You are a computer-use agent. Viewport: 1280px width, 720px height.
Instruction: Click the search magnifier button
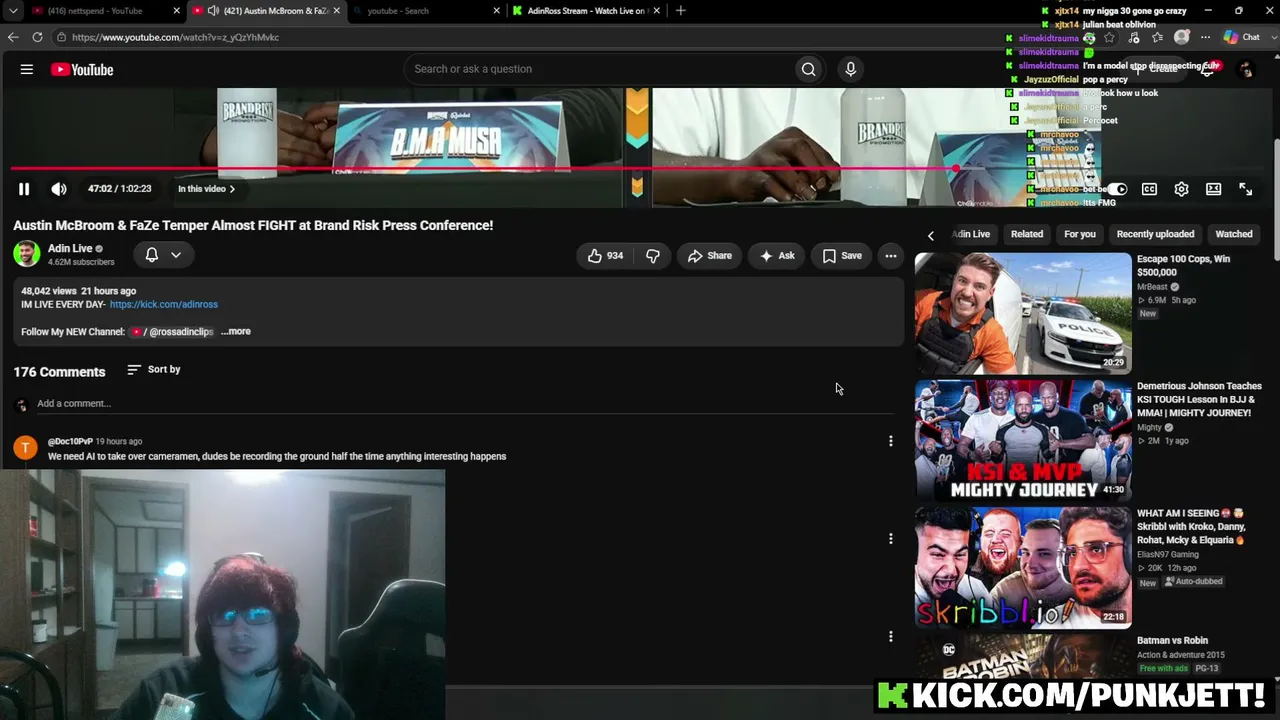(x=808, y=69)
